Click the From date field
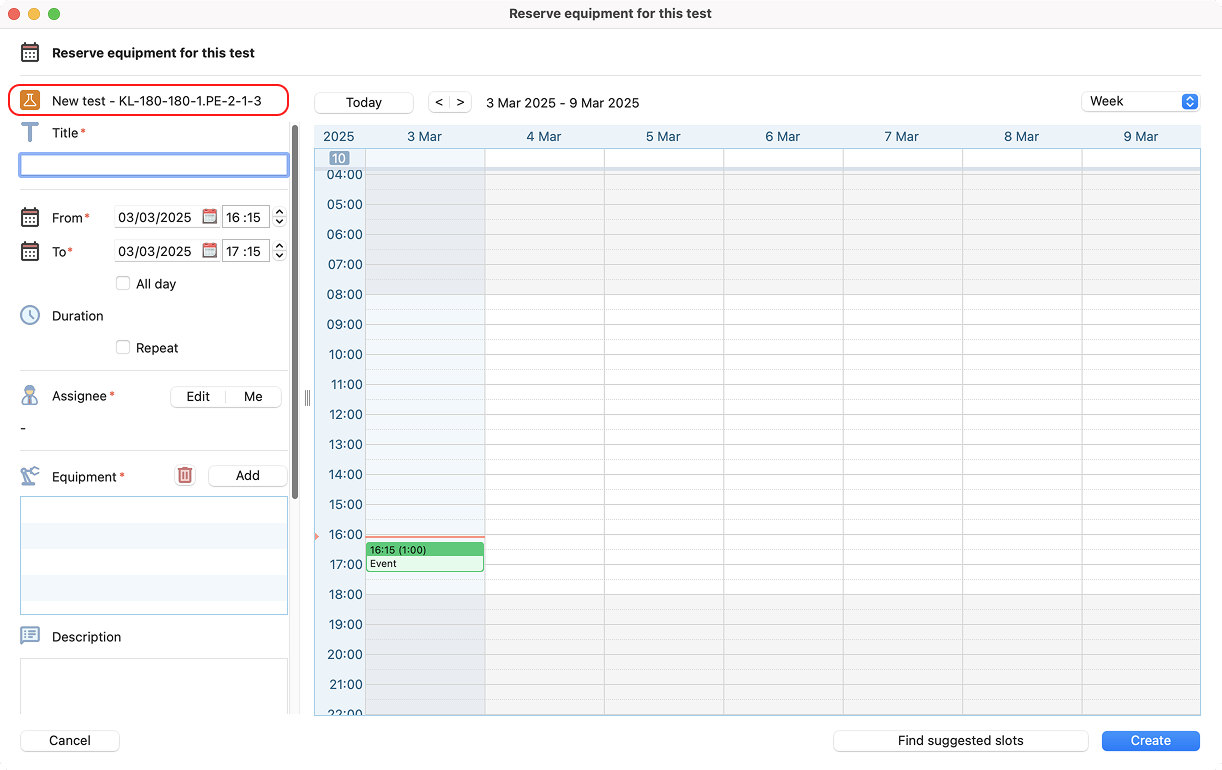 click(x=158, y=217)
